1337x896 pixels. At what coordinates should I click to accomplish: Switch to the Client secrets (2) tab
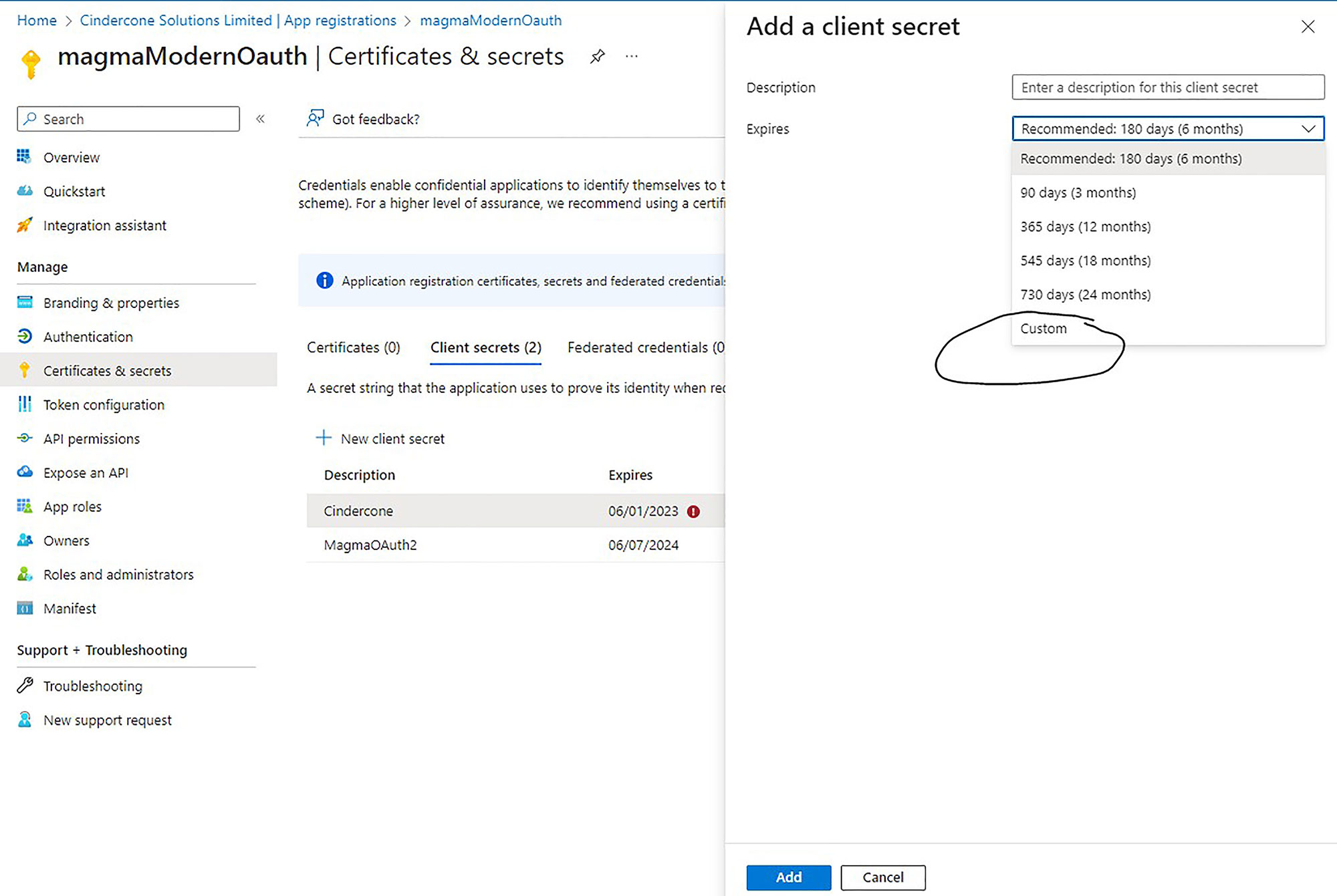486,347
